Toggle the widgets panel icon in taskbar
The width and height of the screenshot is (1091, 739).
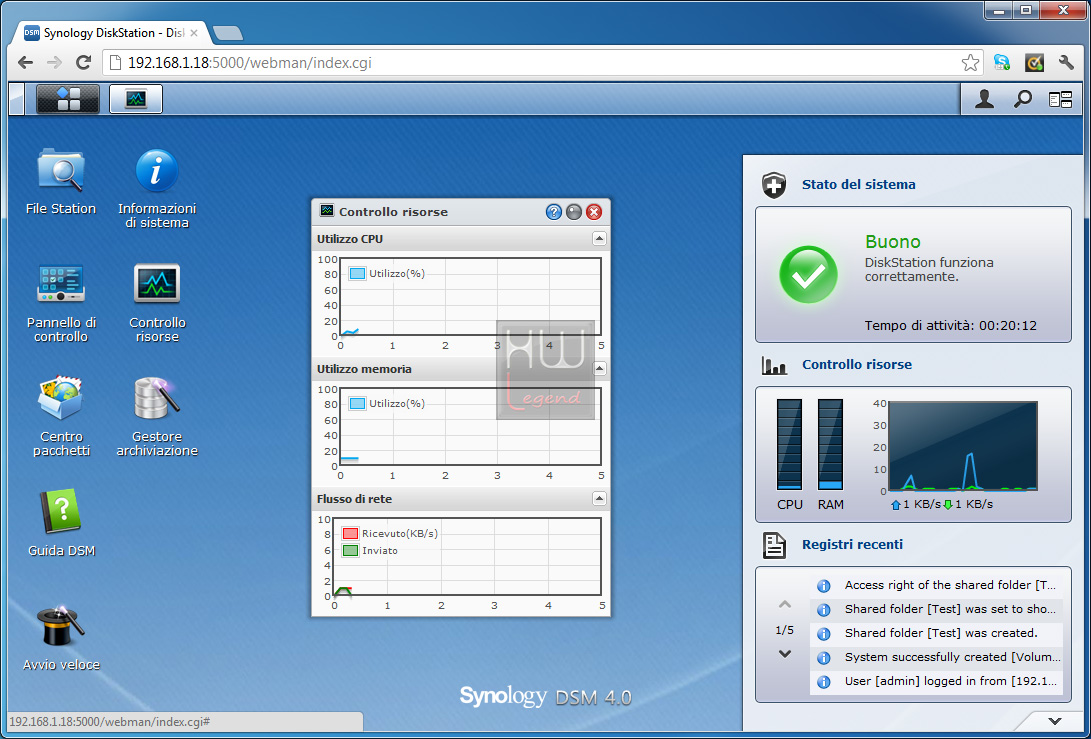tap(1060, 100)
